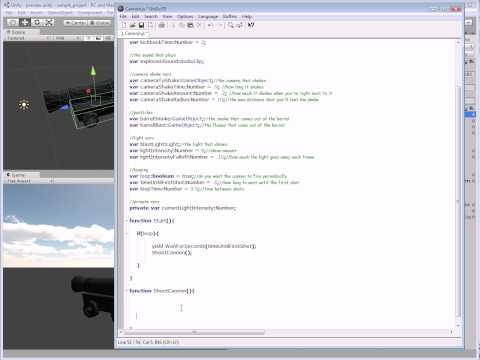Open UniSciTE Options menu

coord(185,16)
